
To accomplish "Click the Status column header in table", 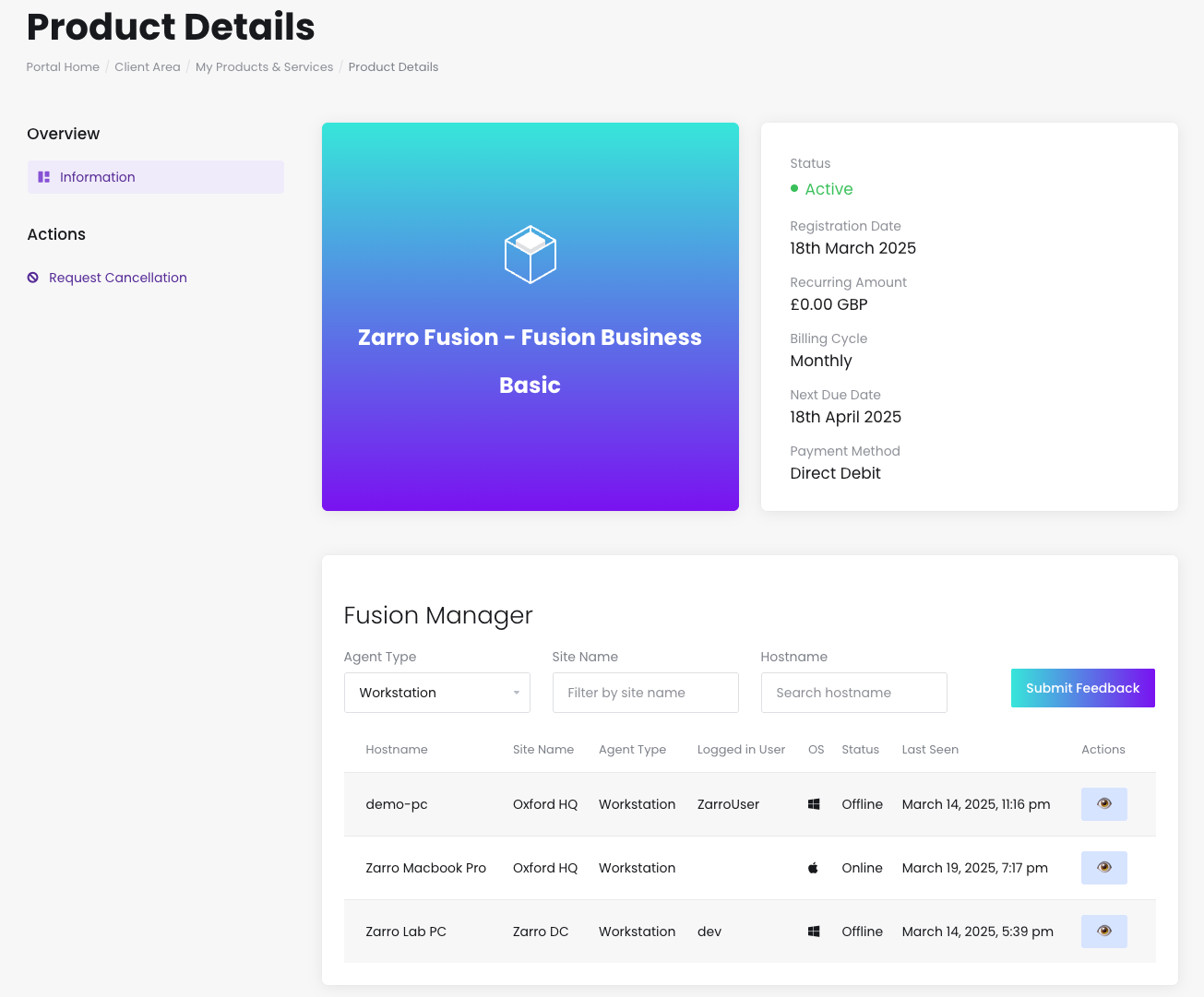I will (861, 750).
